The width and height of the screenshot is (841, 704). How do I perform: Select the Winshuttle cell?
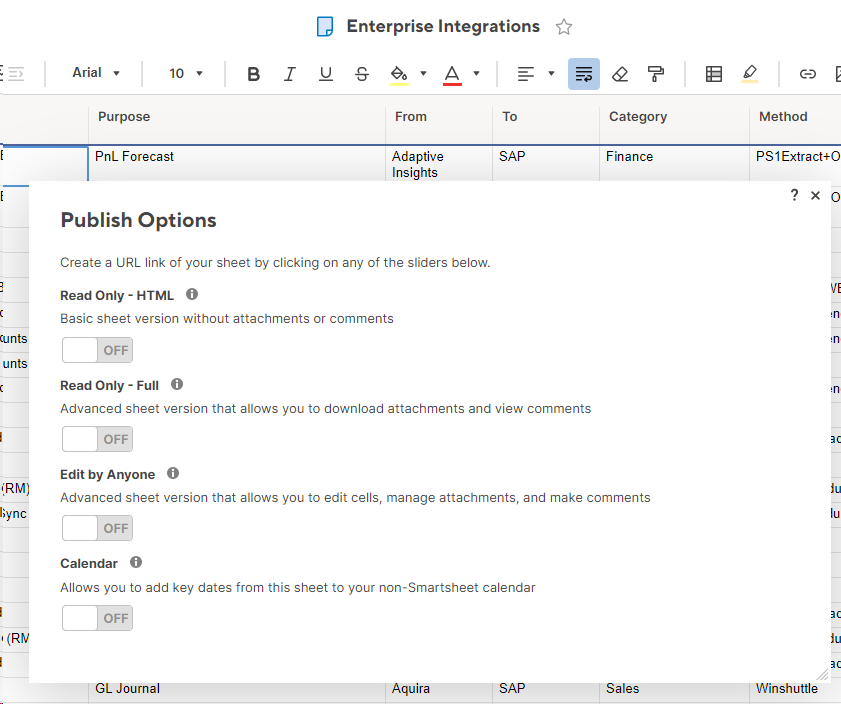pyautogui.click(x=795, y=690)
